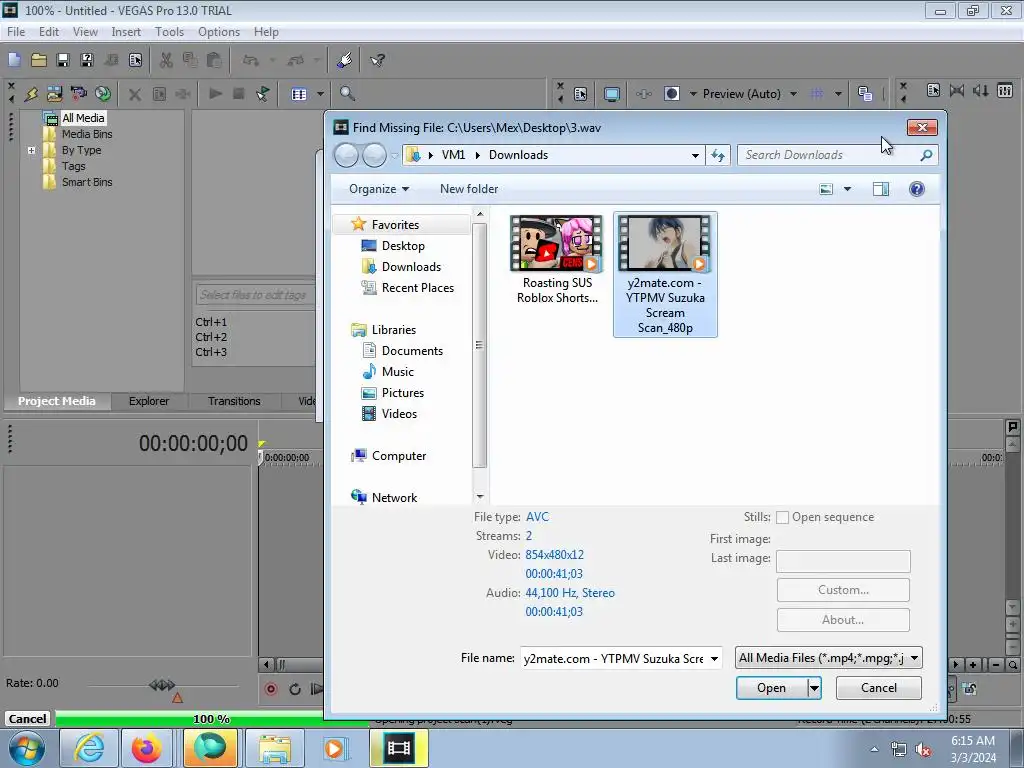Screen dimensions: 1024x768
Task: Open the change view dropdown arrow
Action: [848, 189]
